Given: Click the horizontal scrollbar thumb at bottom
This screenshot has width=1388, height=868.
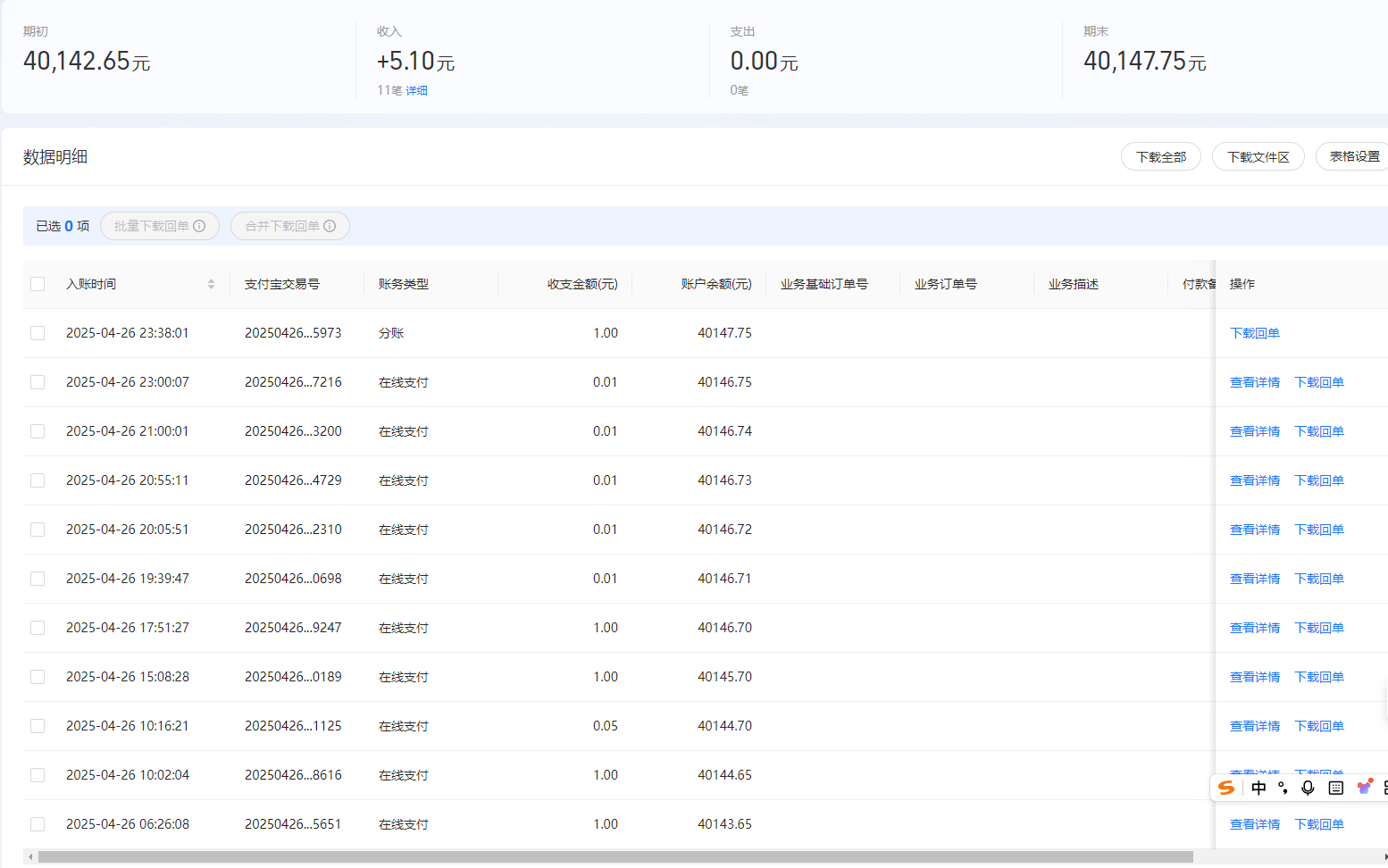Looking at the screenshot, I should [x=615, y=857].
